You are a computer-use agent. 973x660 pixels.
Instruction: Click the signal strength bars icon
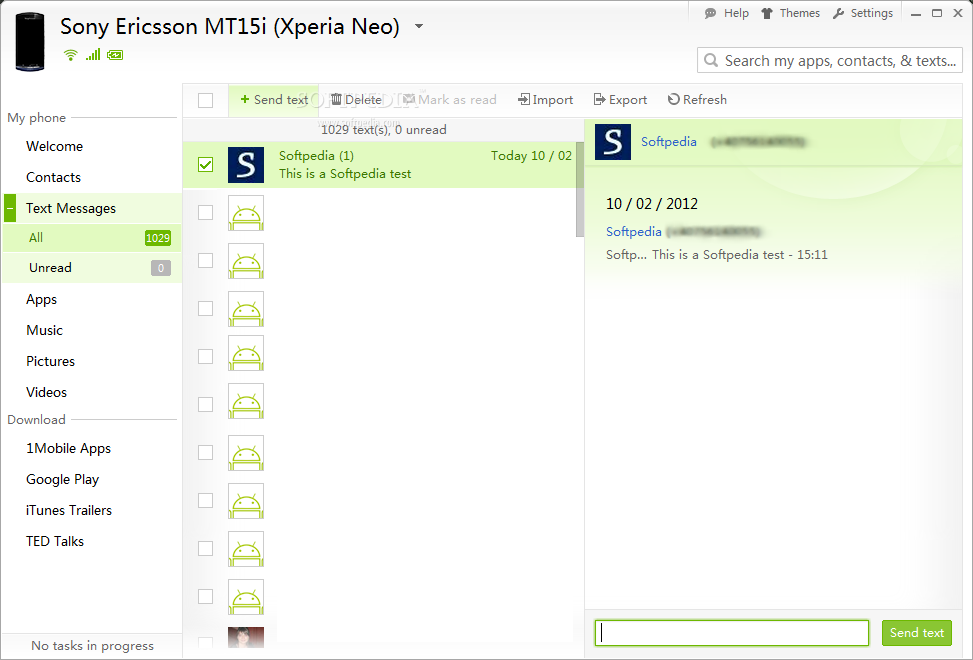93,55
